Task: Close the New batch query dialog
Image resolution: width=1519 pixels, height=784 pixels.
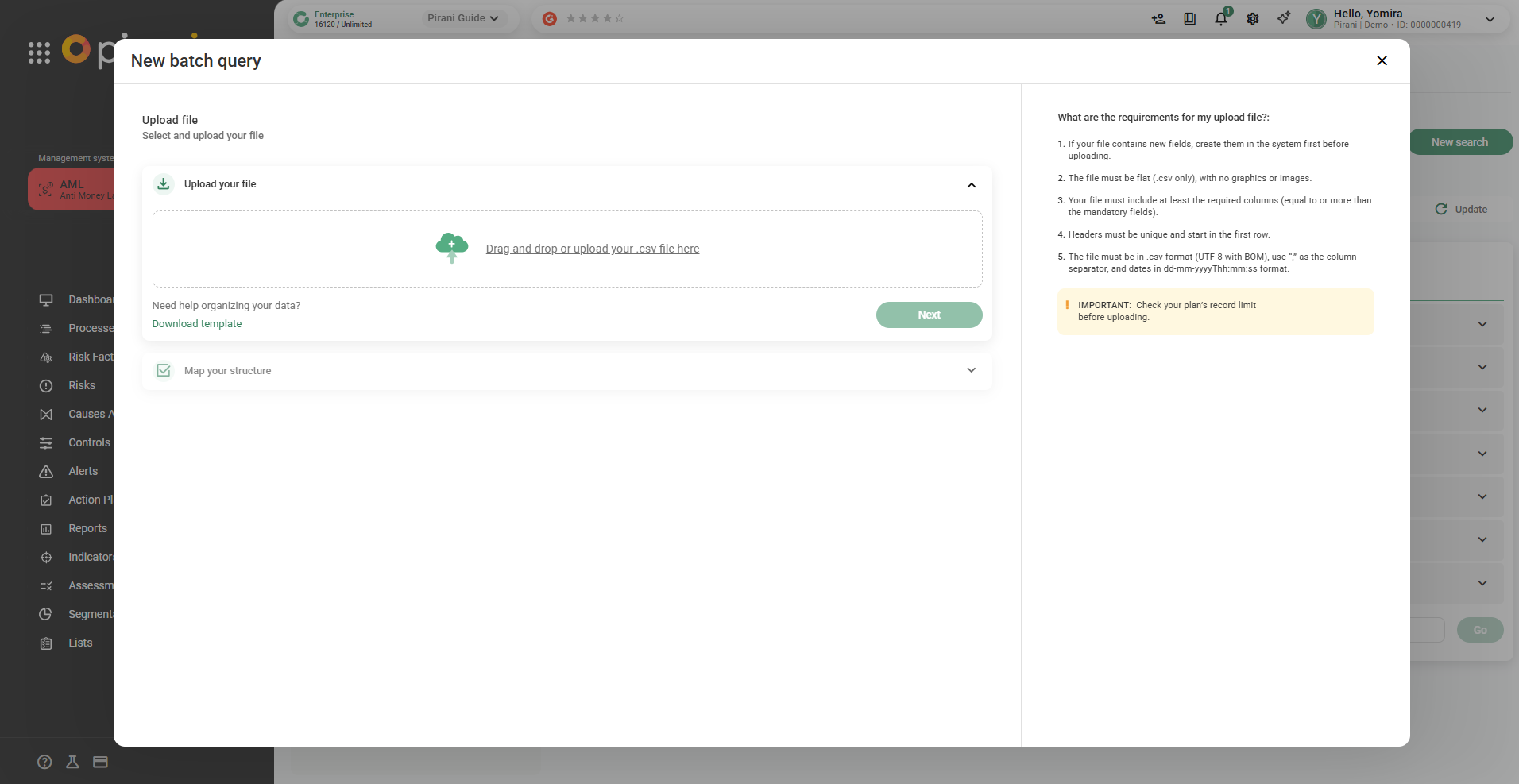Action: click(x=1382, y=60)
